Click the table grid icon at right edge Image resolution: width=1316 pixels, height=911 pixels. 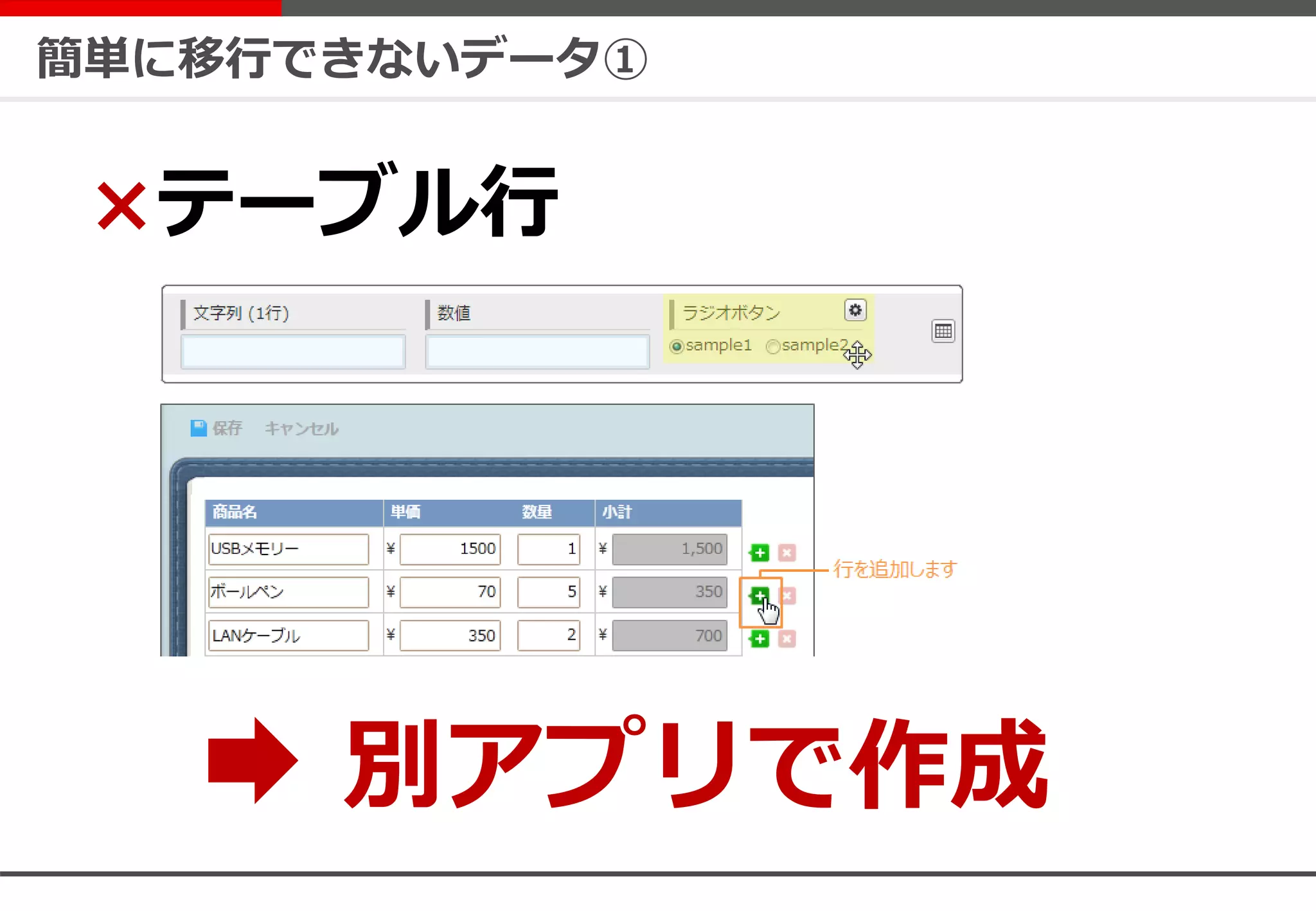(x=943, y=332)
